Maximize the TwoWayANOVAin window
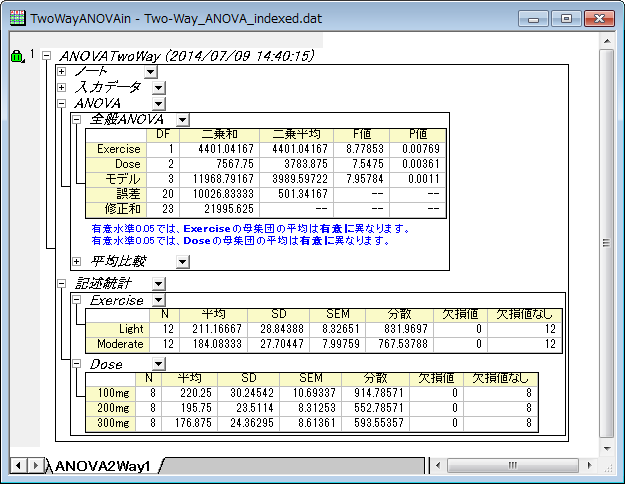This screenshot has width=625, height=484. pyautogui.click(x=566, y=19)
